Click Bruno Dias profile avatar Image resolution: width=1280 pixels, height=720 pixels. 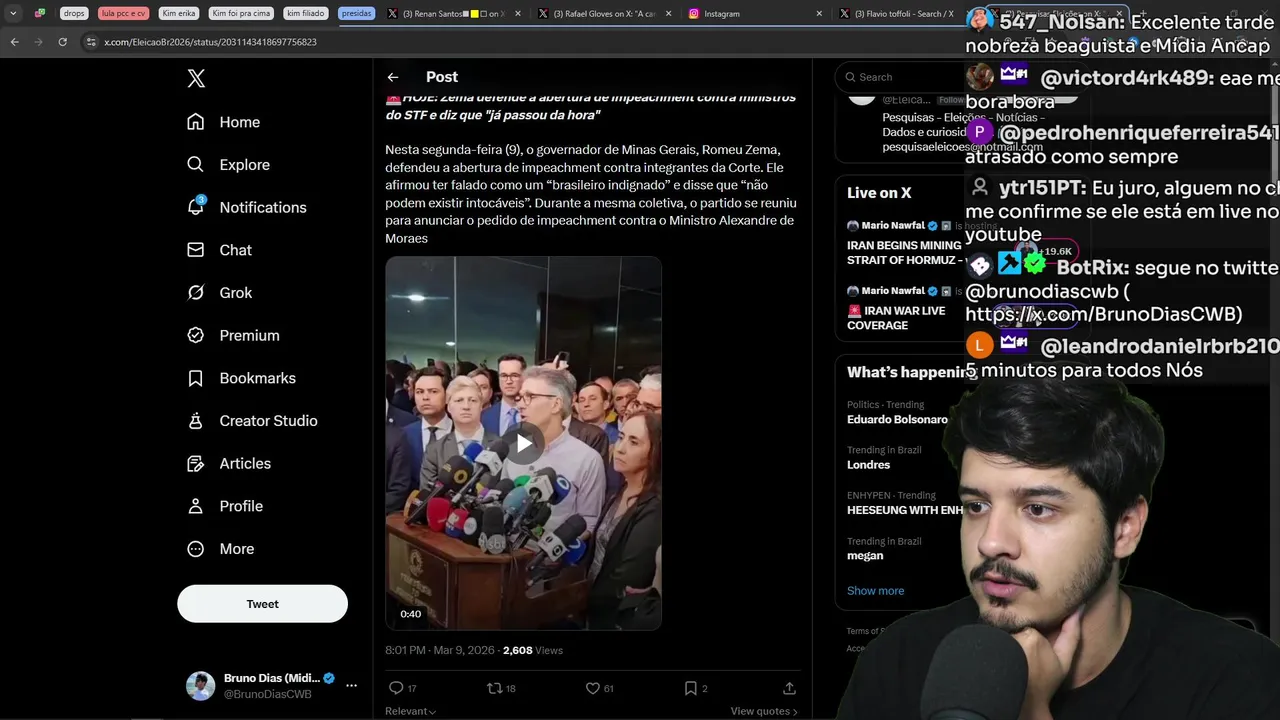pyautogui.click(x=200, y=686)
